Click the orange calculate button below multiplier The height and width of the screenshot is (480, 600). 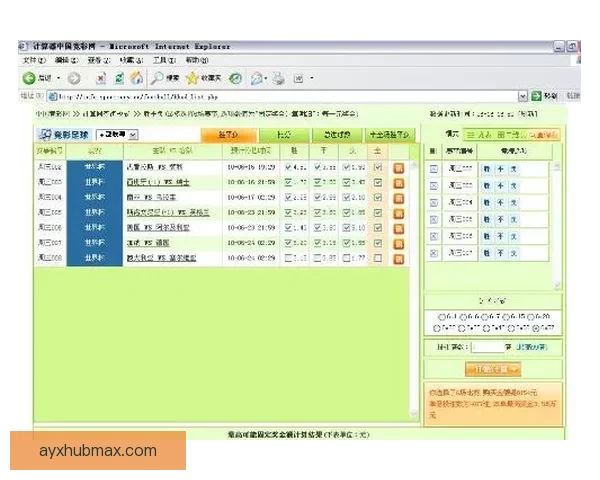[x=493, y=369]
